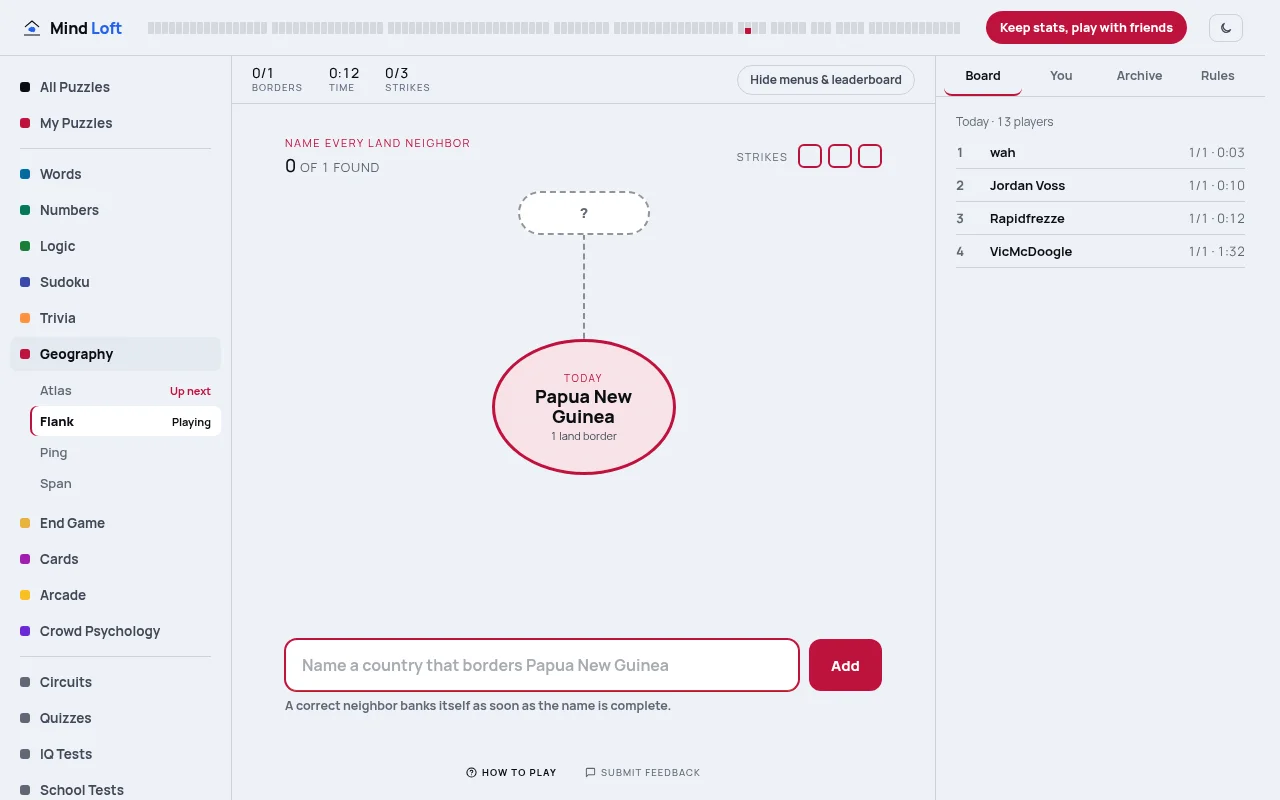Expand the End Game category

115,523
